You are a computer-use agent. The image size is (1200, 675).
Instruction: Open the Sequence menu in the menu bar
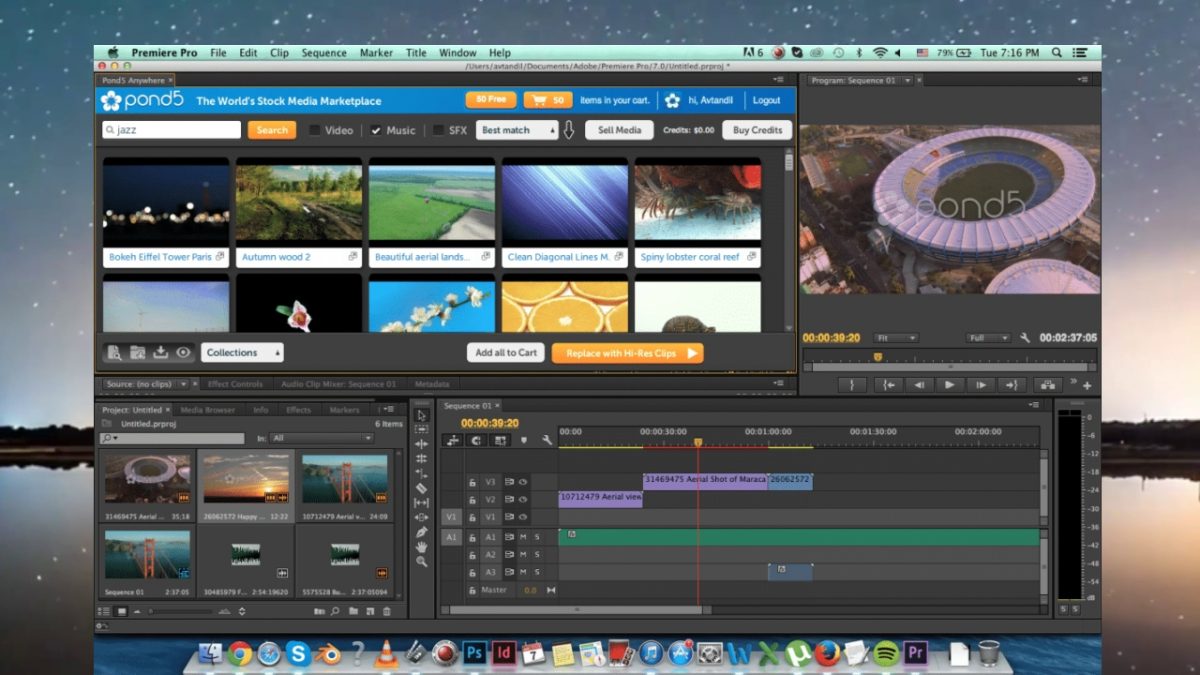coord(323,52)
